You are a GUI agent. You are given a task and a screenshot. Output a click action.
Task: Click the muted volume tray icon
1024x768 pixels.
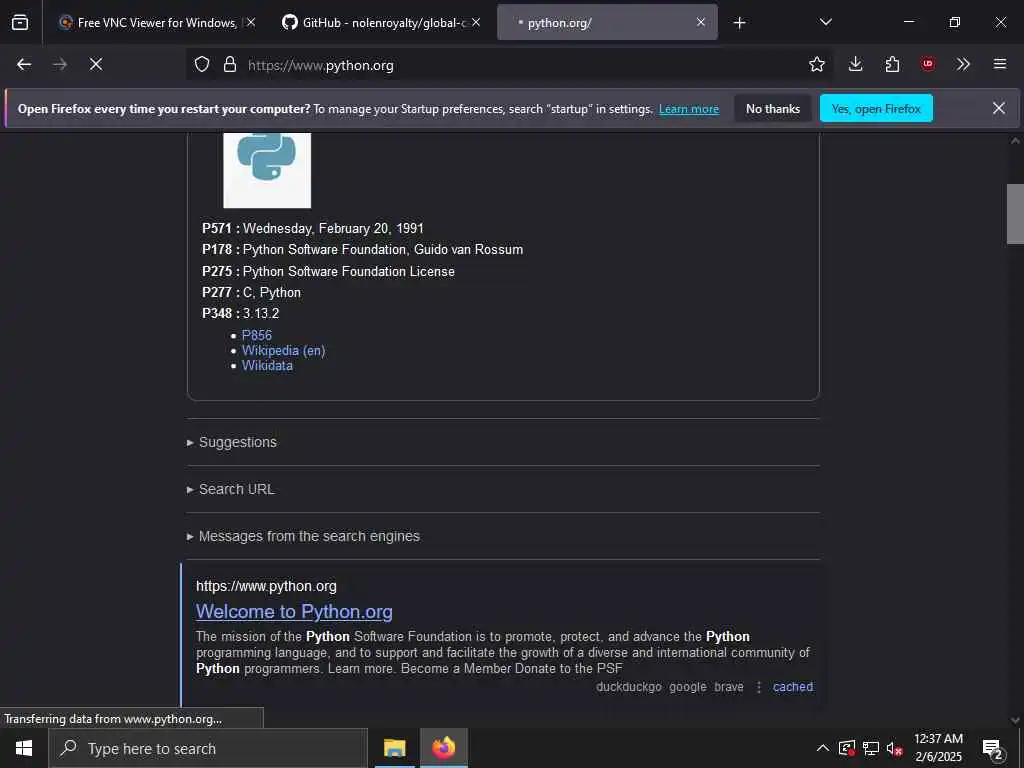[x=894, y=748]
